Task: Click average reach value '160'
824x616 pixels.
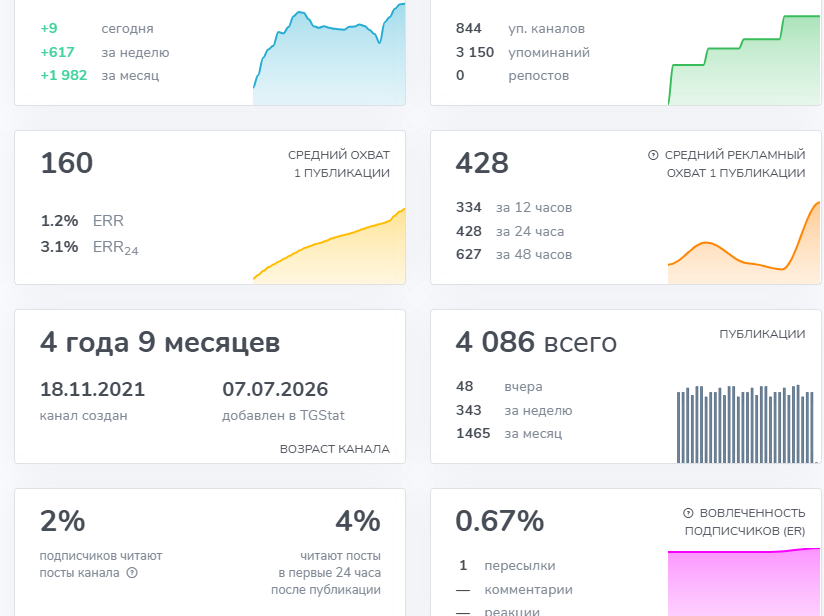Action: [x=67, y=162]
